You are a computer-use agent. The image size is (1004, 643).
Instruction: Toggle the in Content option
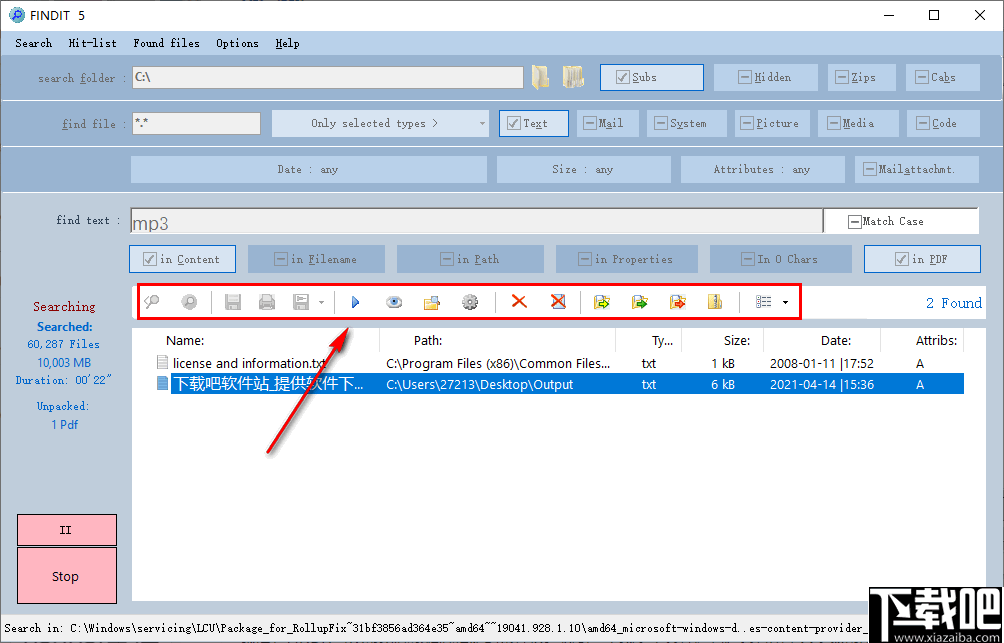(182, 259)
